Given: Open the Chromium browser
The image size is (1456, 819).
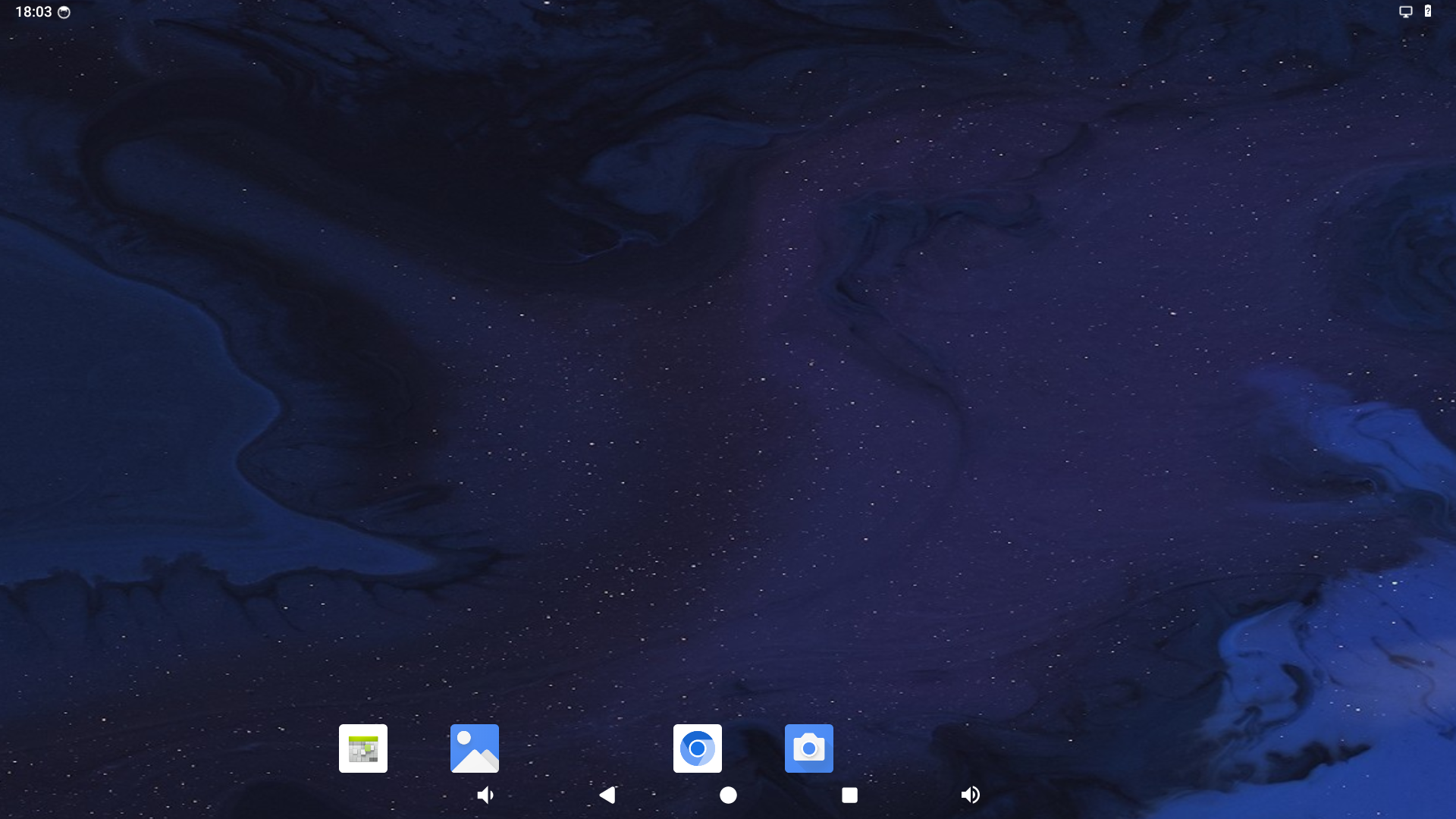Looking at the screenshot, I should tap(697, 748).
